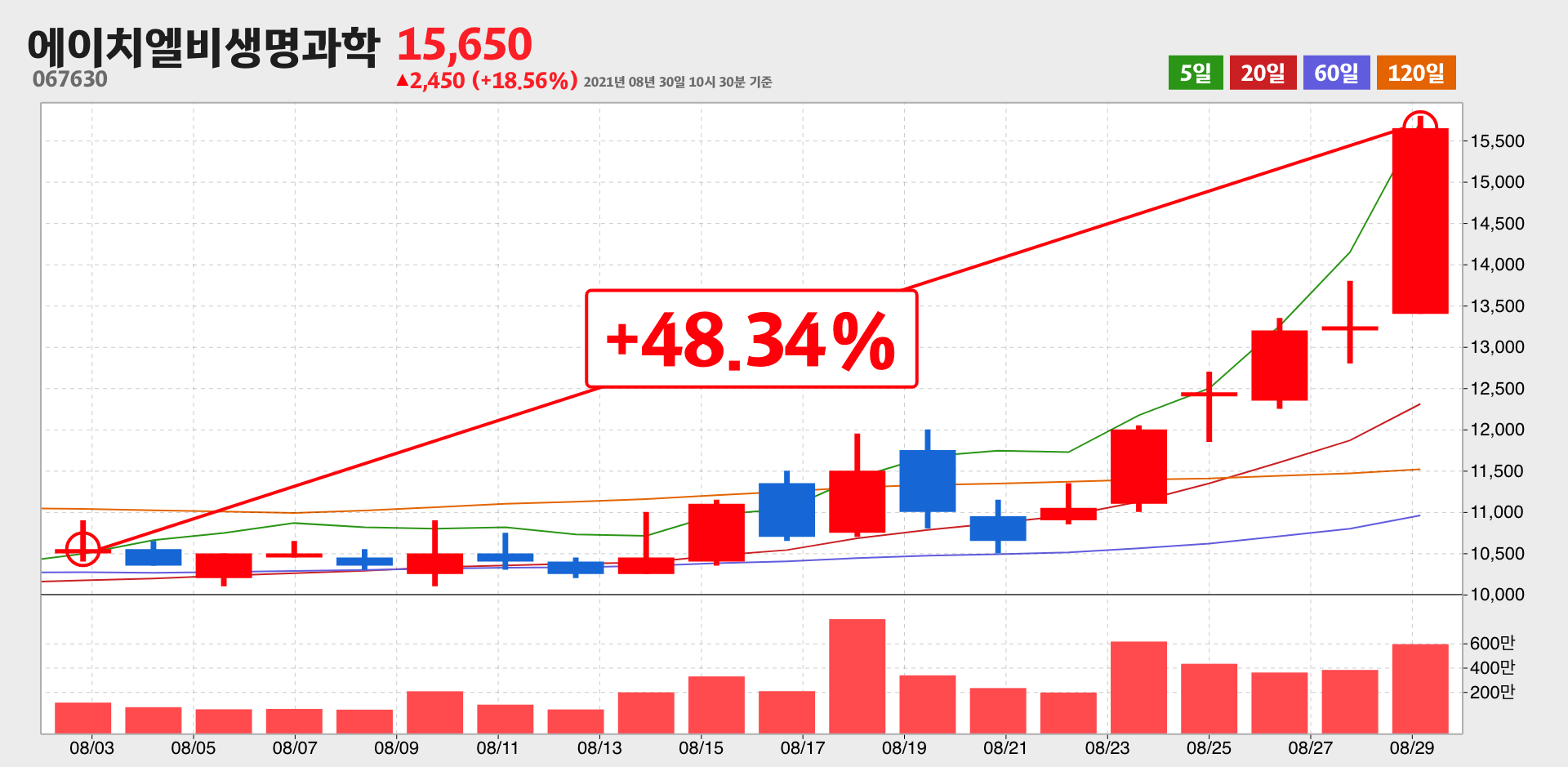1568x767 pixels.
Task: Click the 08/21 date axis label
Action: pos(1005,747)
